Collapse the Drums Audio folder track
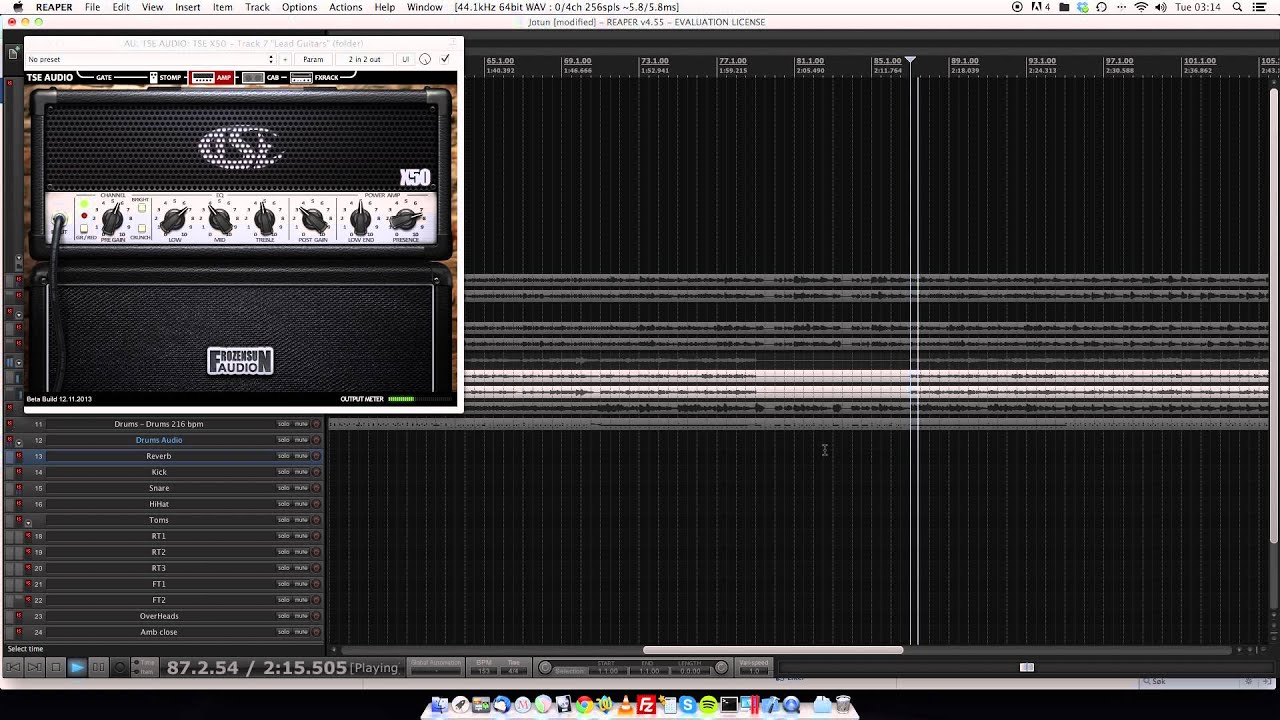Screen dimensions: 1280x720 tap(19, 442)
